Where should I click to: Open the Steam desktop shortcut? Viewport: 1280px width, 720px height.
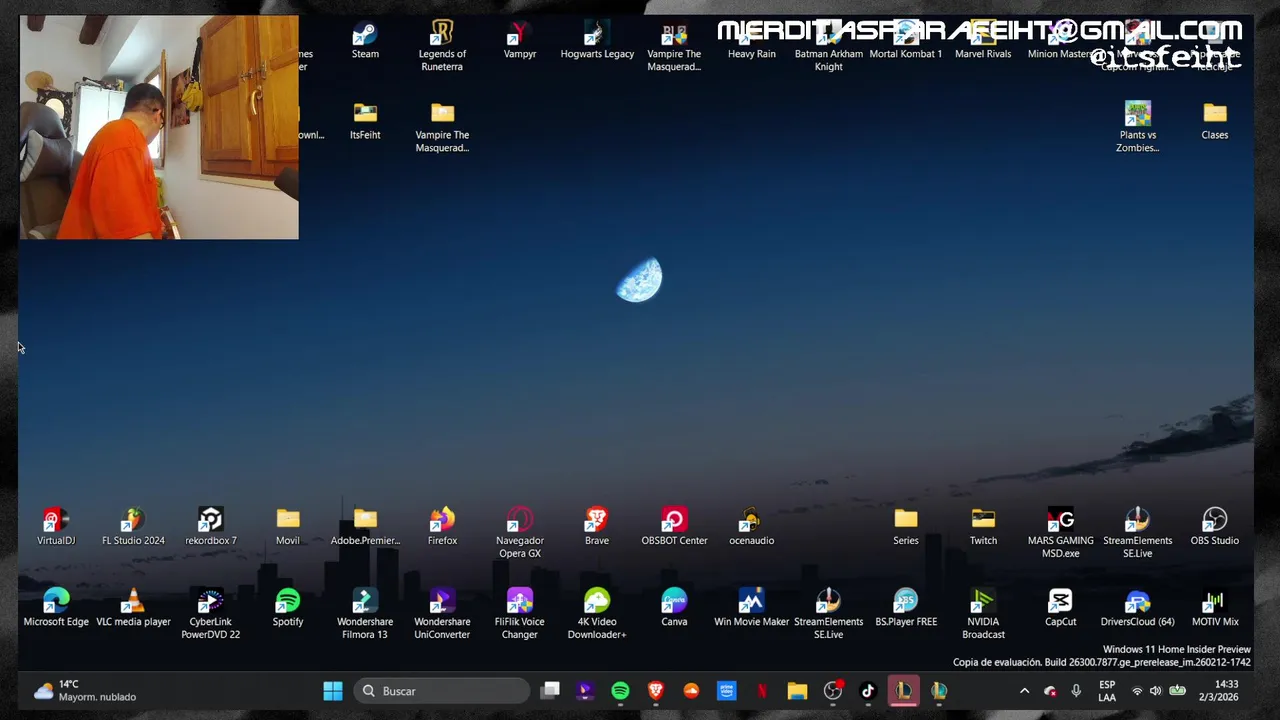365,41
